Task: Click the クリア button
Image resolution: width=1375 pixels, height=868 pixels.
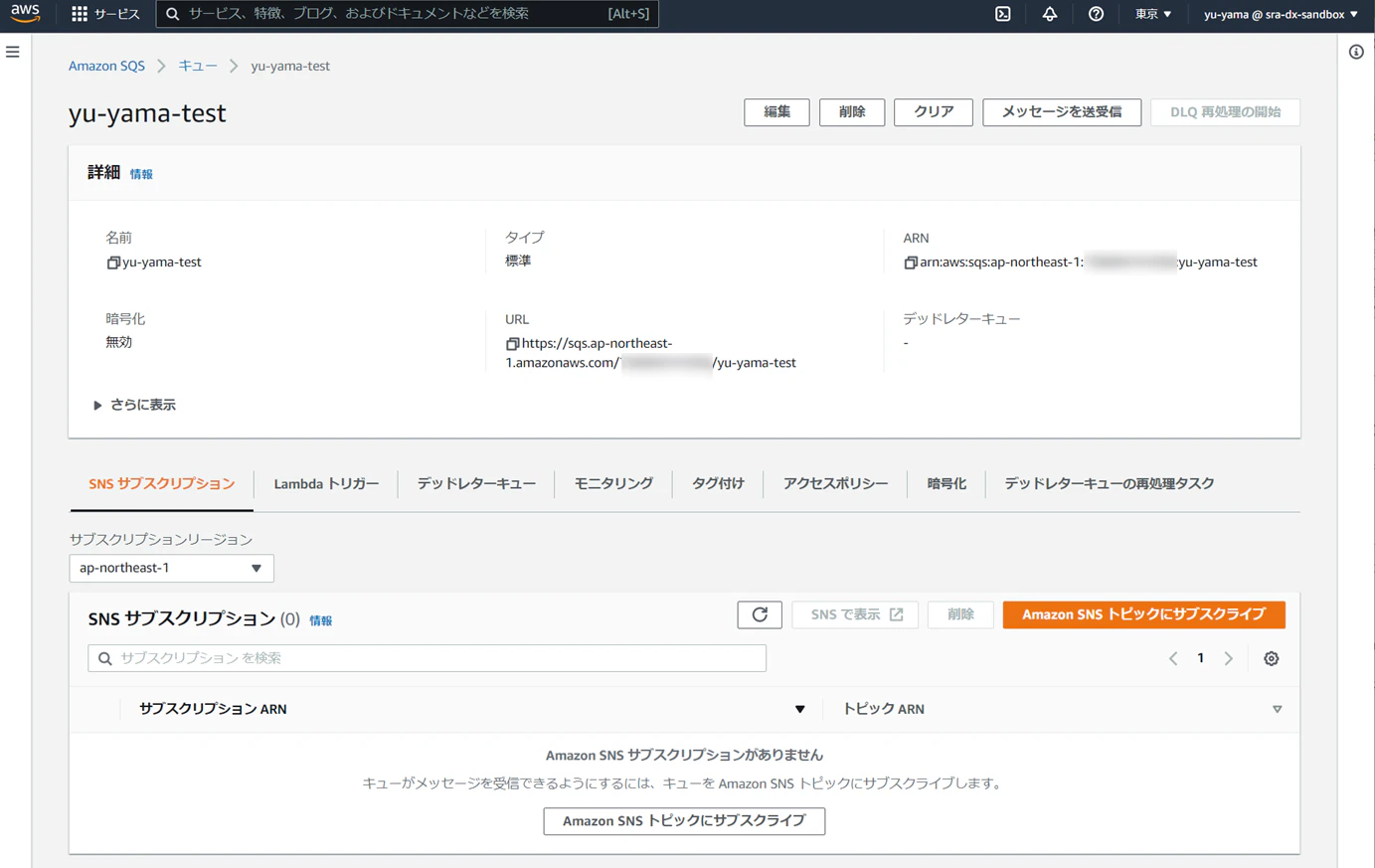Action: [934, 112]
